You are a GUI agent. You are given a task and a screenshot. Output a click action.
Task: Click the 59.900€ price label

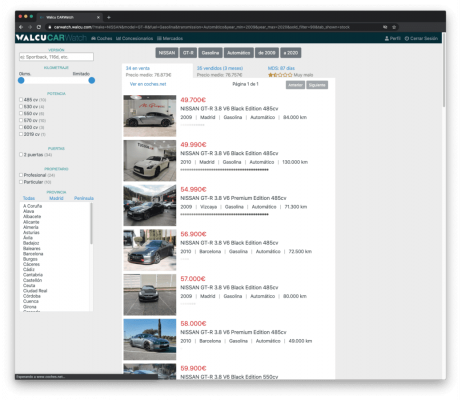pos(193,368)
